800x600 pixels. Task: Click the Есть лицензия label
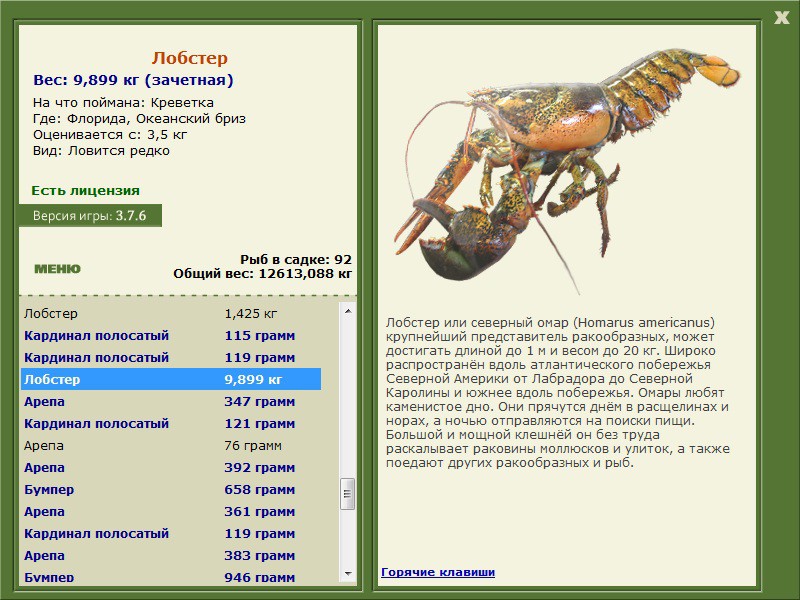pyautogui.click(x=85, y=190)
